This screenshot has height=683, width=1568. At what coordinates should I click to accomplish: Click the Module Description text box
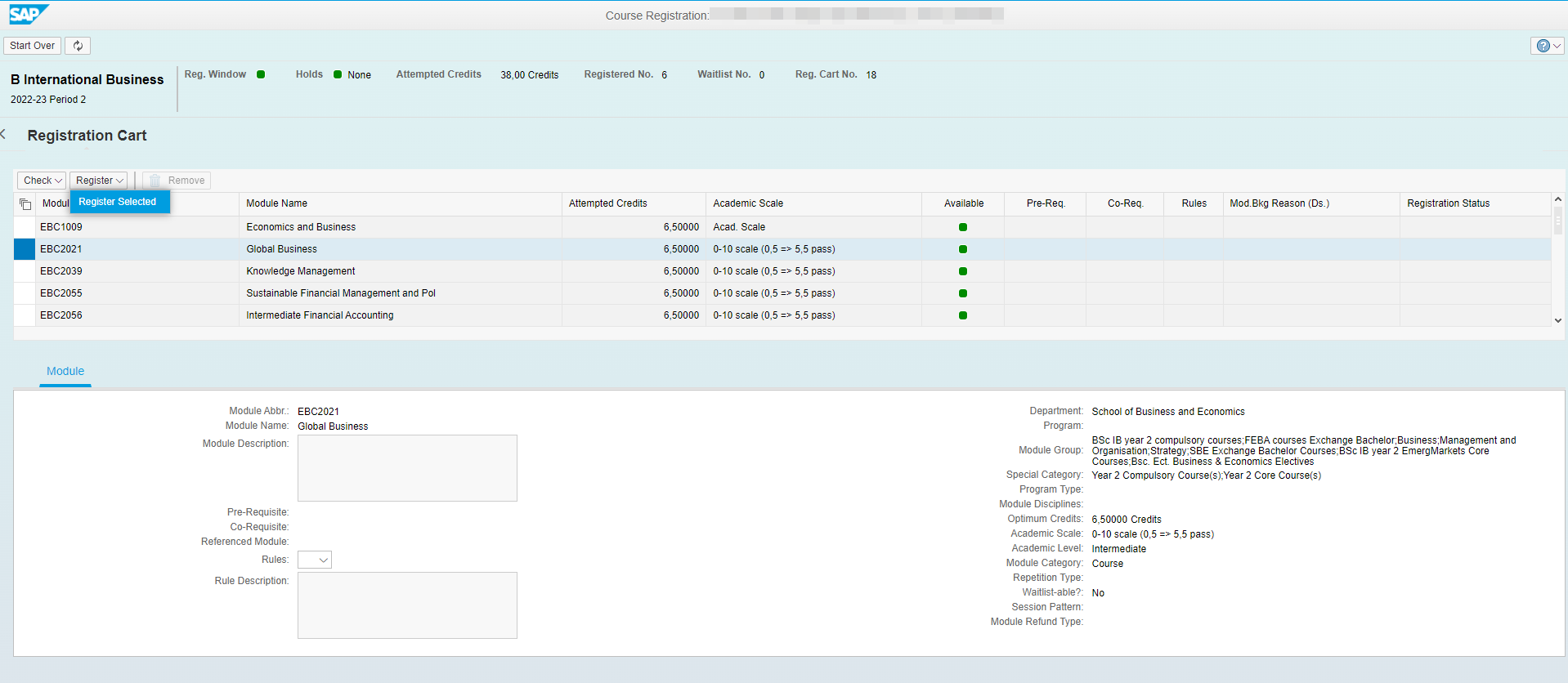tap(407, 468)
